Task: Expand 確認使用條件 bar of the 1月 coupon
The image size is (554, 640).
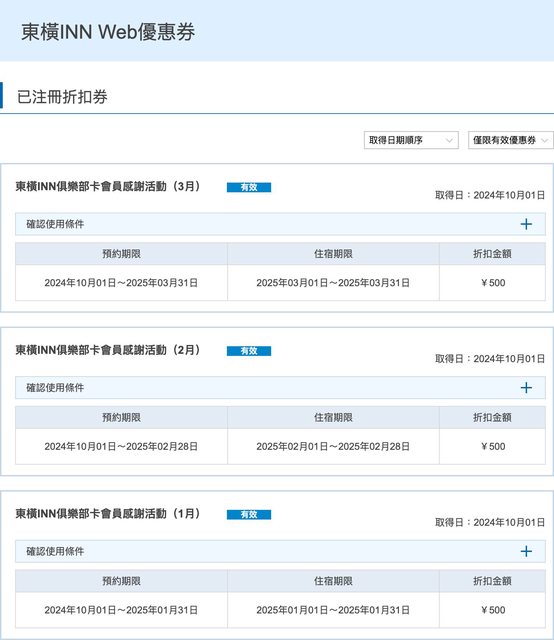Action: tap(280, 551)
